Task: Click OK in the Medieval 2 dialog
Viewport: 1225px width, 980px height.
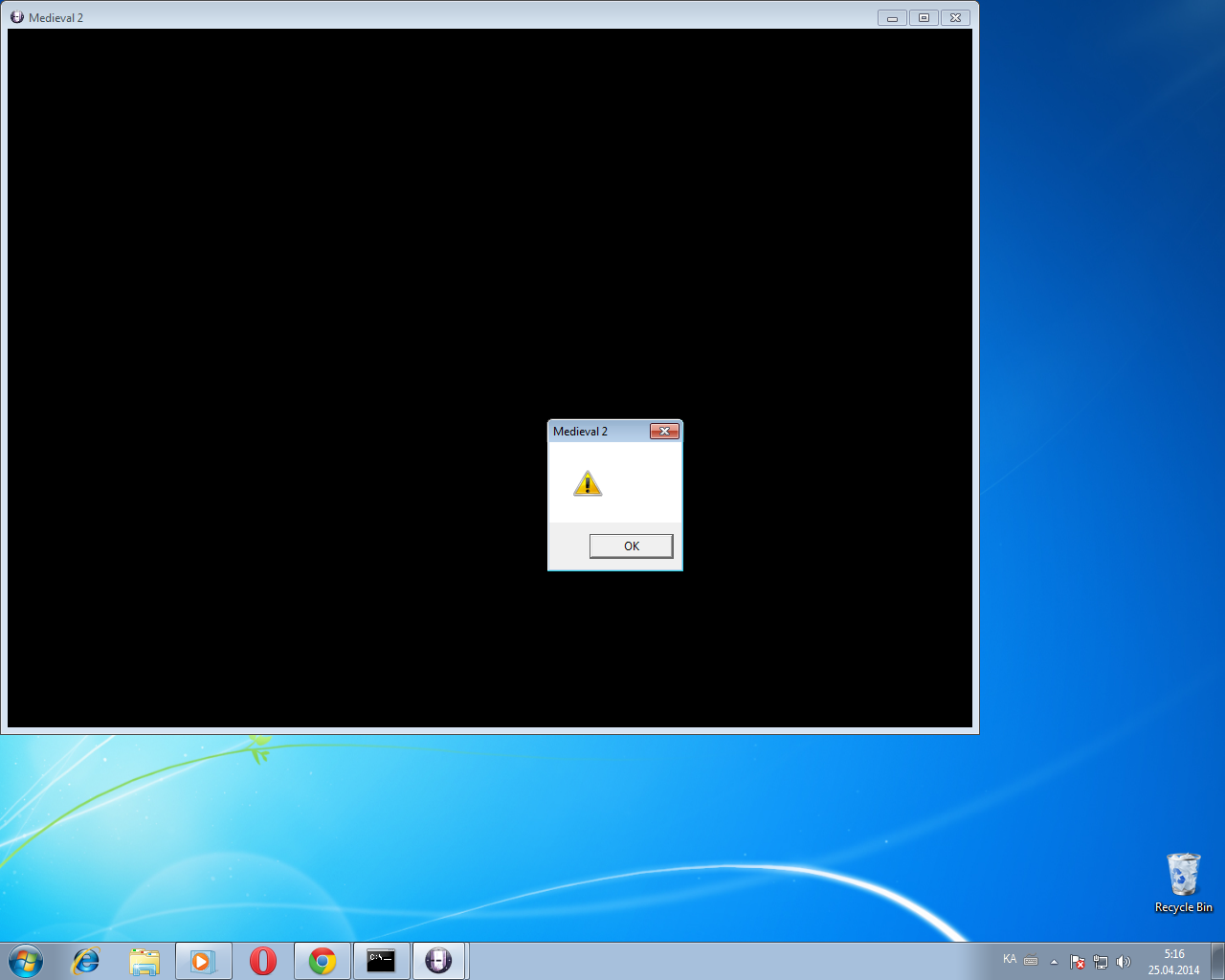Action: (631, 546)
